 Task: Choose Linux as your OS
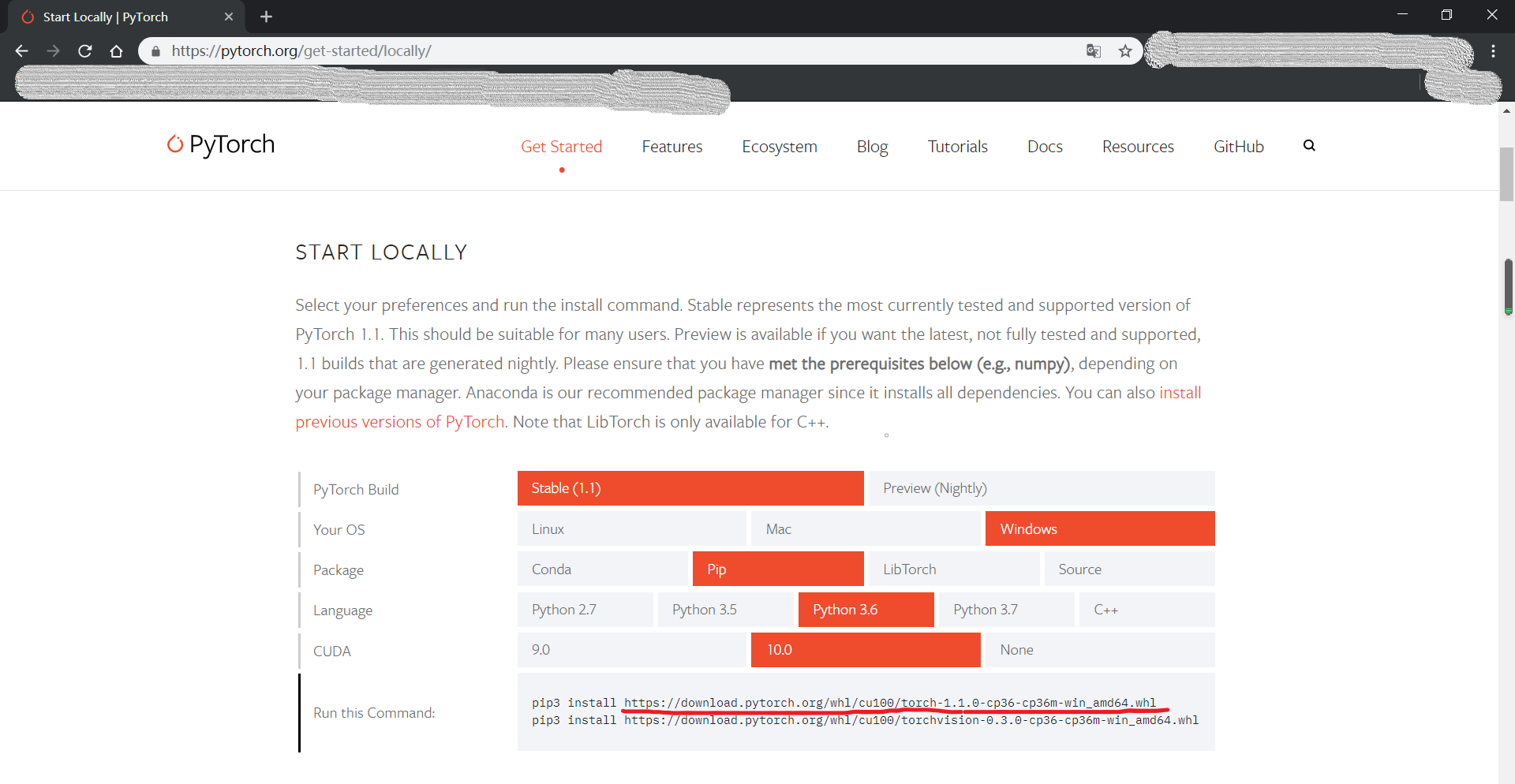point(632,528)
